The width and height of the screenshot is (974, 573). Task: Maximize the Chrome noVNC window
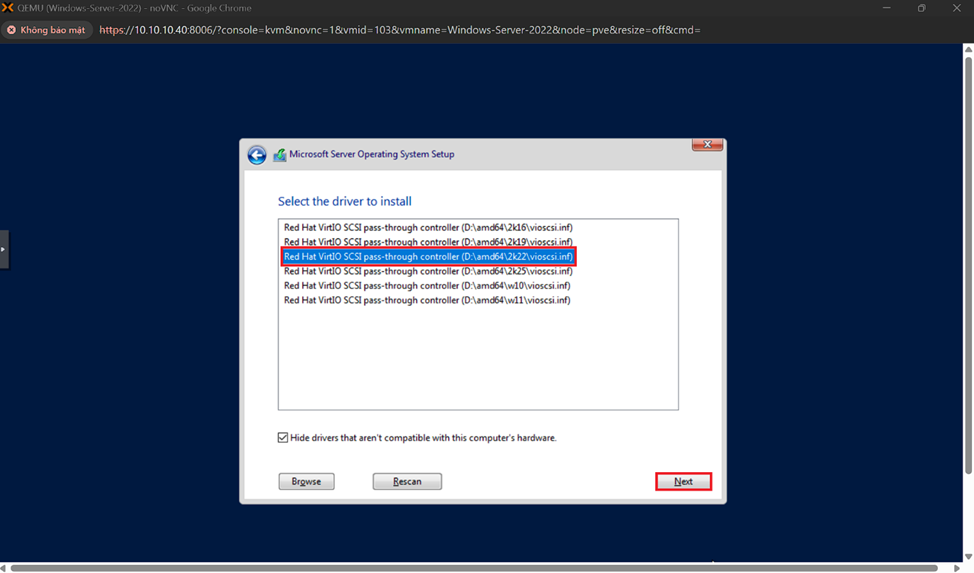pos(921,8)
